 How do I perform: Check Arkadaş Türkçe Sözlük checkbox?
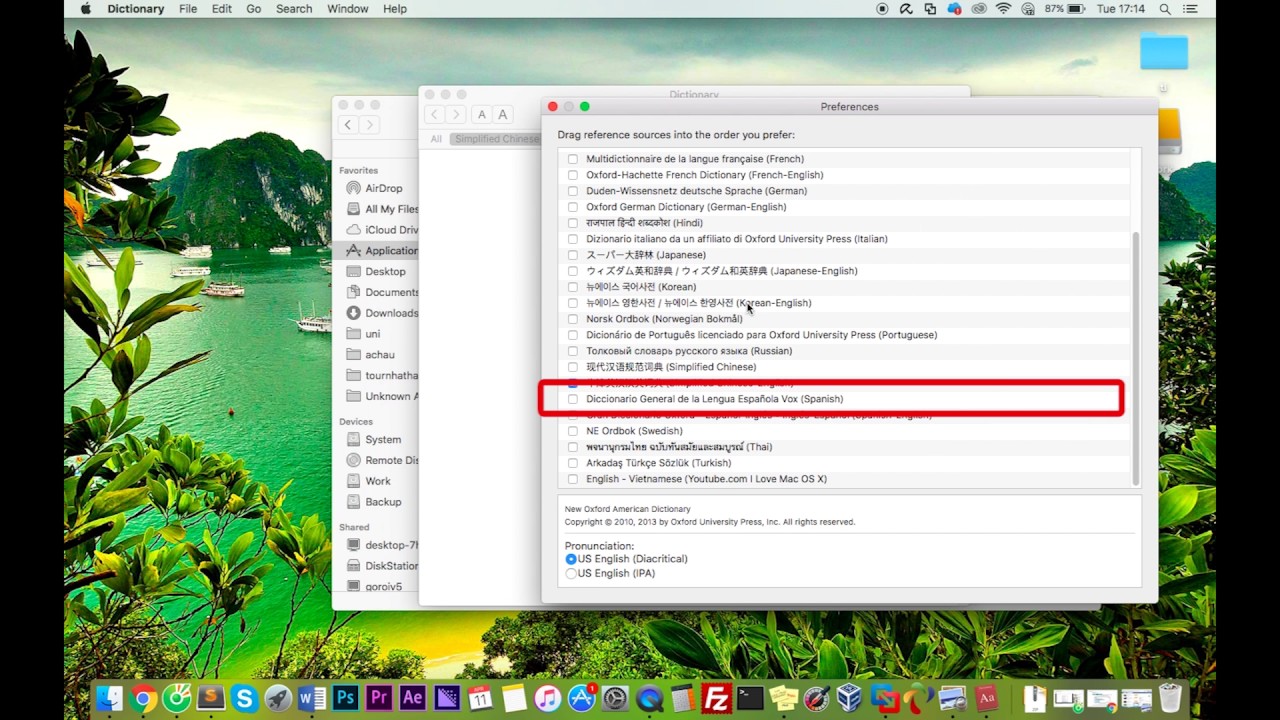573,463
